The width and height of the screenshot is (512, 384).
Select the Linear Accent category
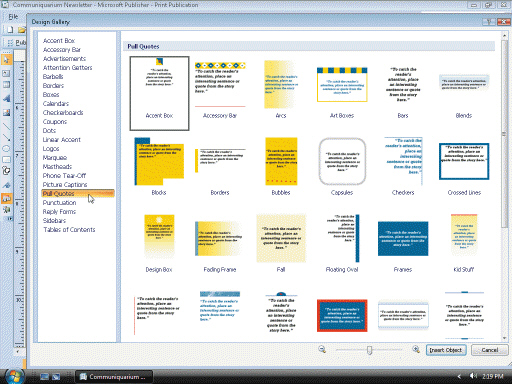tap(62, 140)
